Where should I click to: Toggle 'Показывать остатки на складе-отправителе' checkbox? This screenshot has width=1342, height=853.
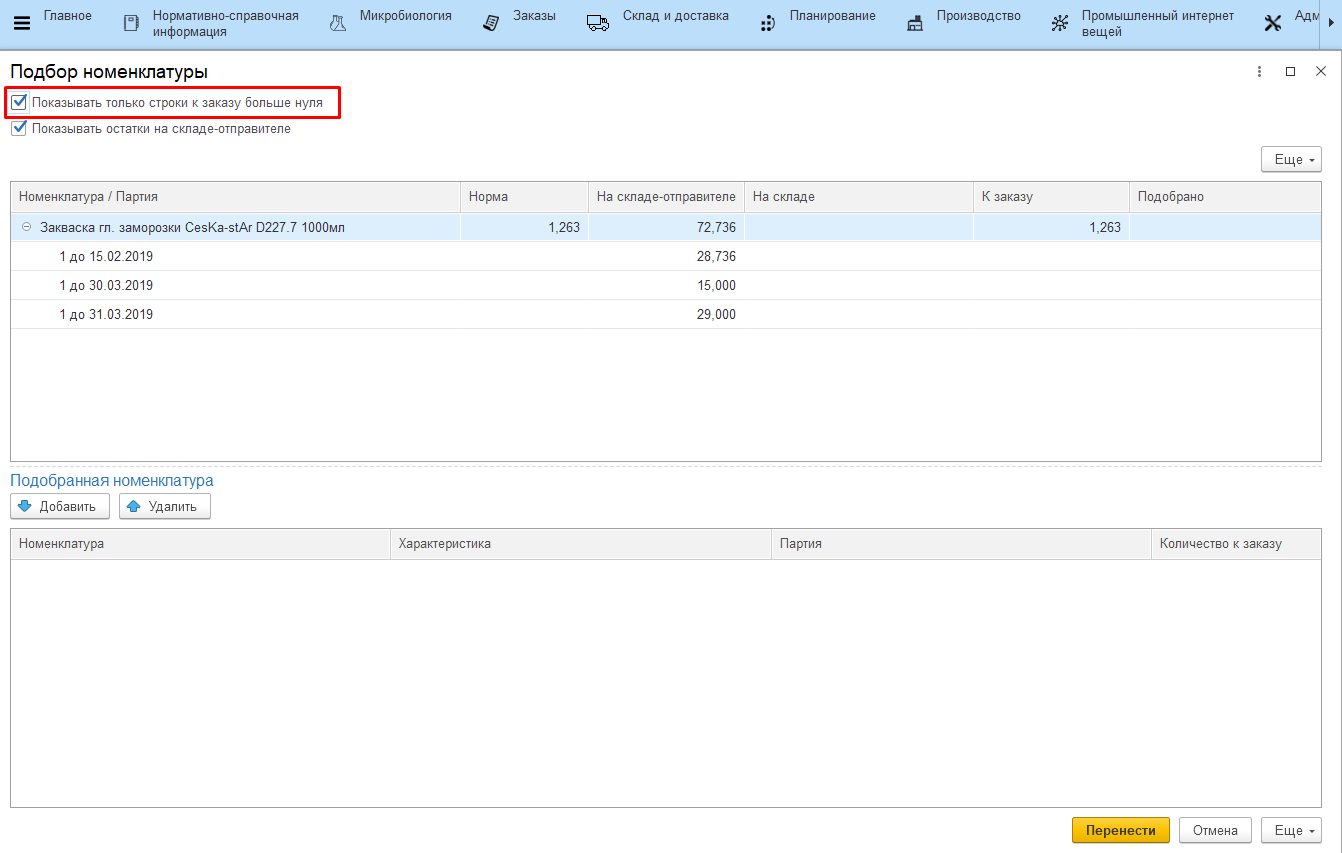pyautogui.click(x=19, y=128)
